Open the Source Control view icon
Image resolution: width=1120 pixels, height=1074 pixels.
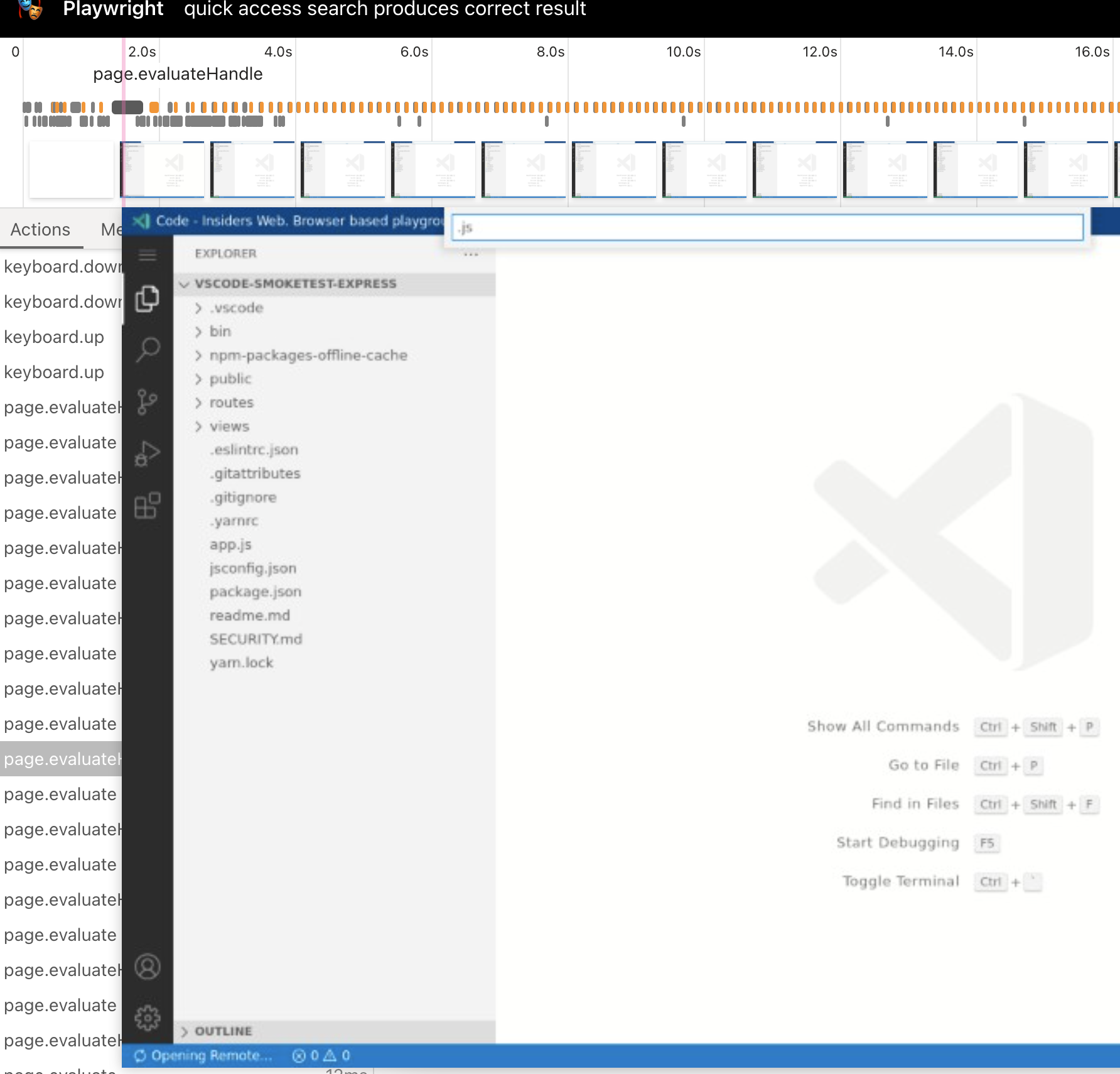tap(148, 401)
